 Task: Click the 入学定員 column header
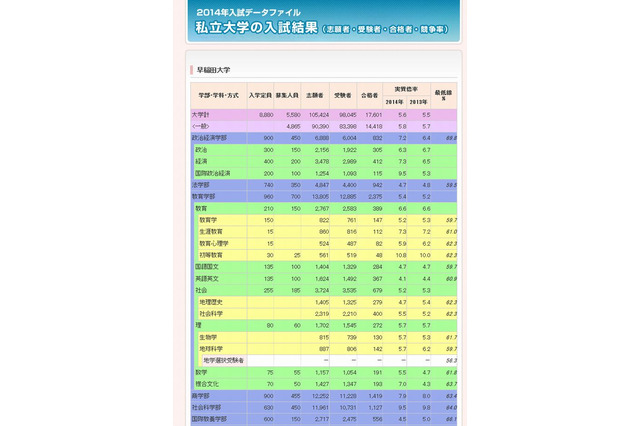tap(260, 95)
